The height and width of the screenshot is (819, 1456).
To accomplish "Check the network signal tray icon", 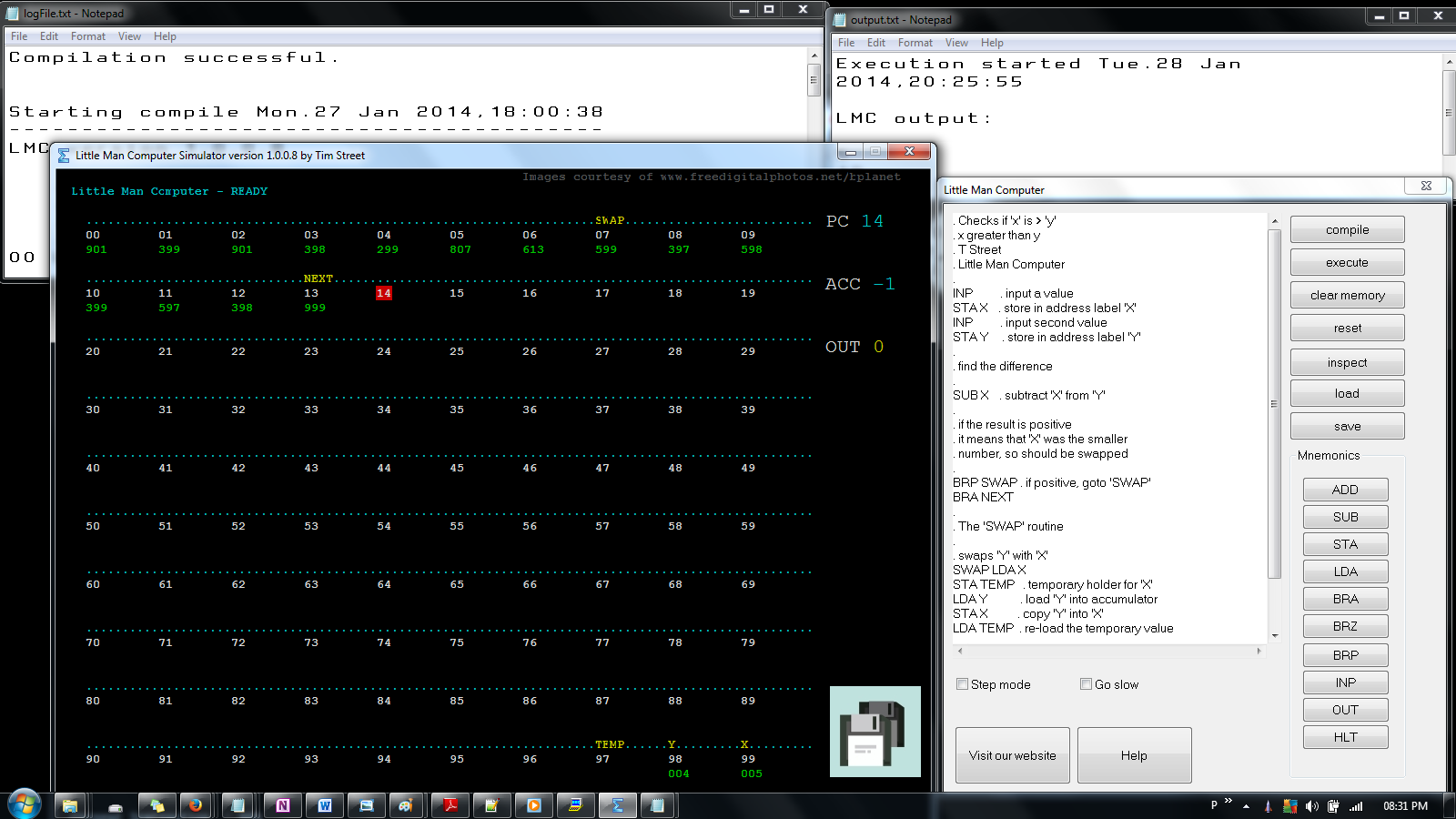I will coord(1356,806).
